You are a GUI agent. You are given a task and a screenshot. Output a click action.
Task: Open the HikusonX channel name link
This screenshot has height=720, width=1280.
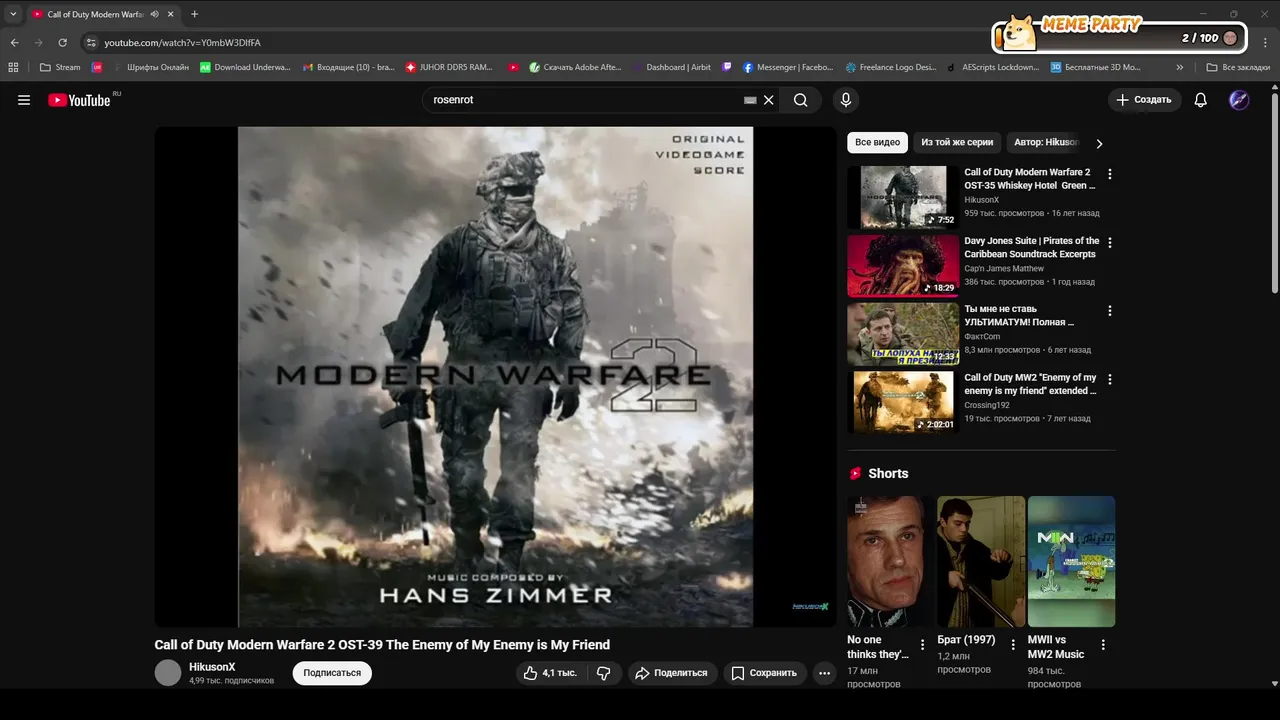212,667
